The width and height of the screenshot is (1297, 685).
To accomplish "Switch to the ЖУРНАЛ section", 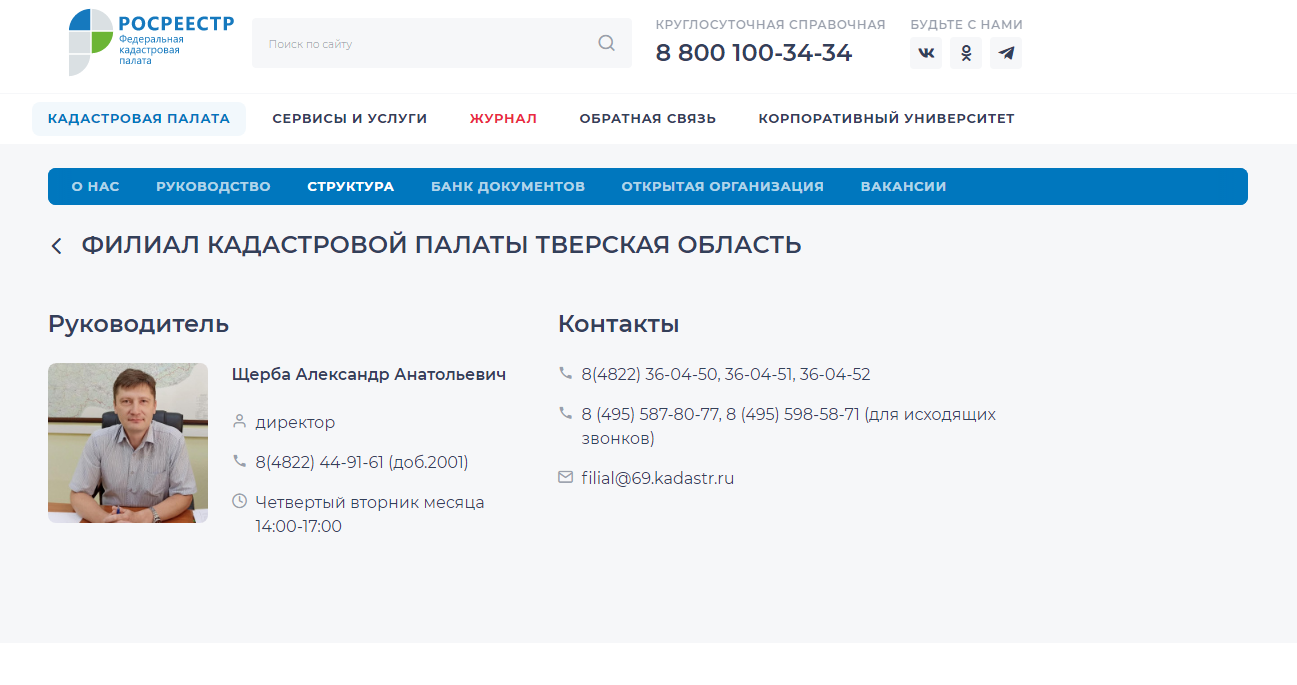I will click(x=503, y=118).
